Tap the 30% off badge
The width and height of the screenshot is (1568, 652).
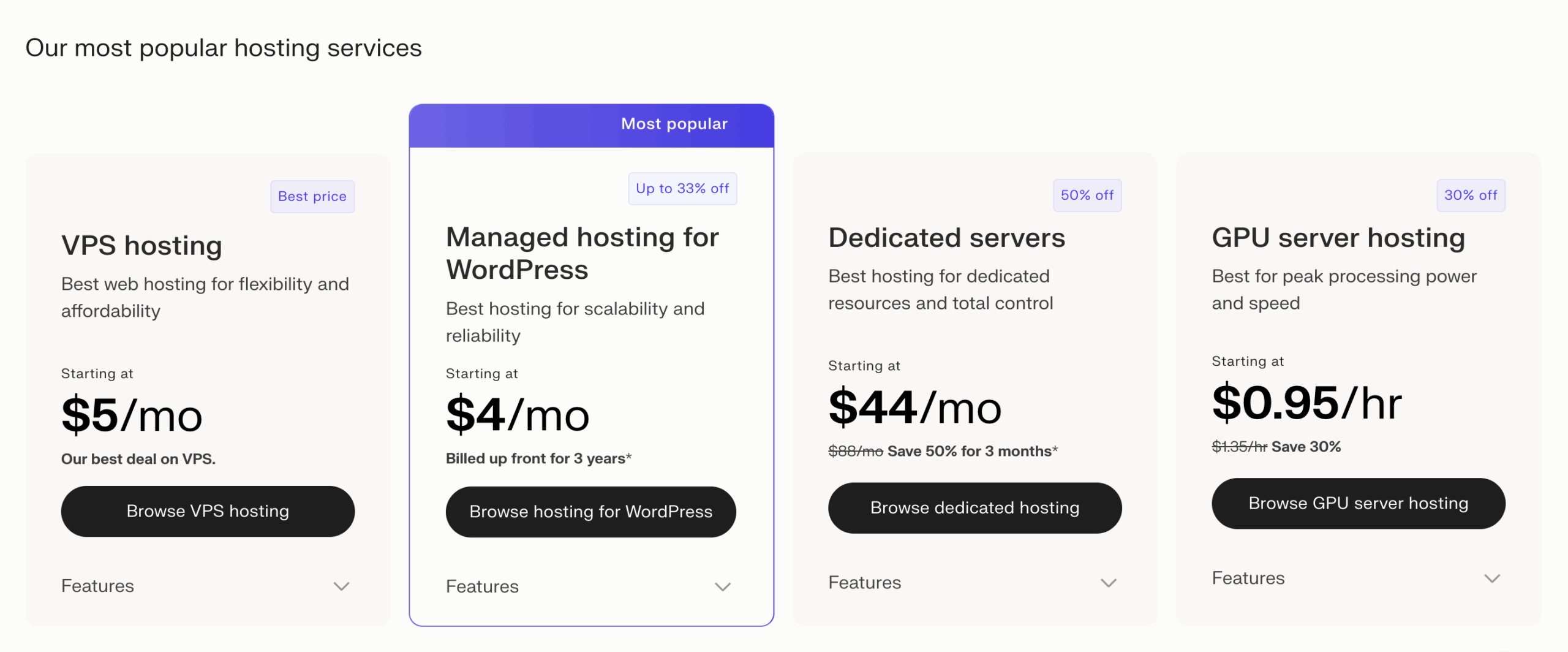(1471, 195)
